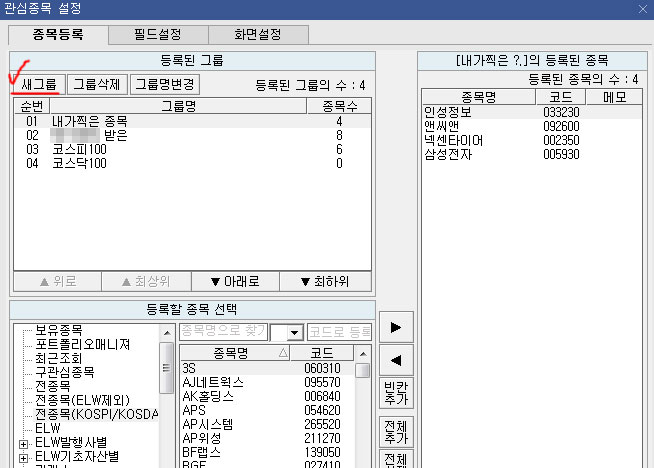Select 최근조회 tree item
The width and height of the screenshot is (654, 468).
[58, 358]
